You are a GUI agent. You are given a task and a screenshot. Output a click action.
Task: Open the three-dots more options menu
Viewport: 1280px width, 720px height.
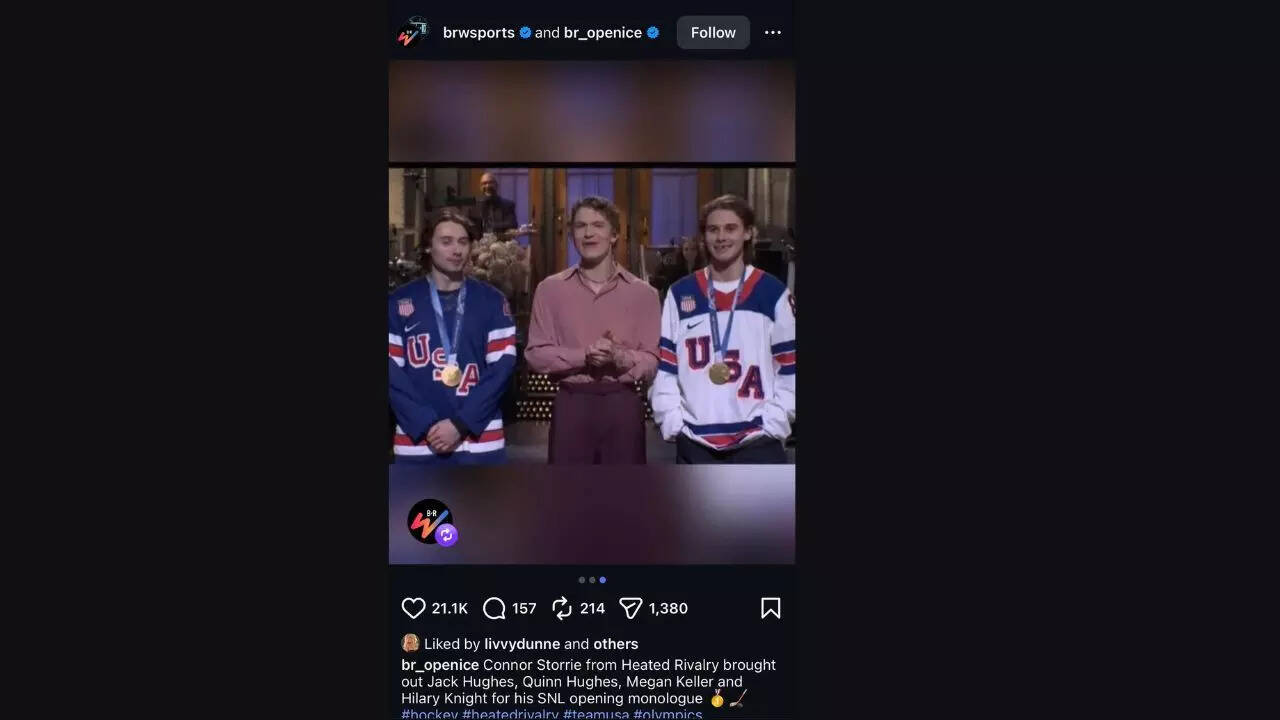tap(773, 32)
